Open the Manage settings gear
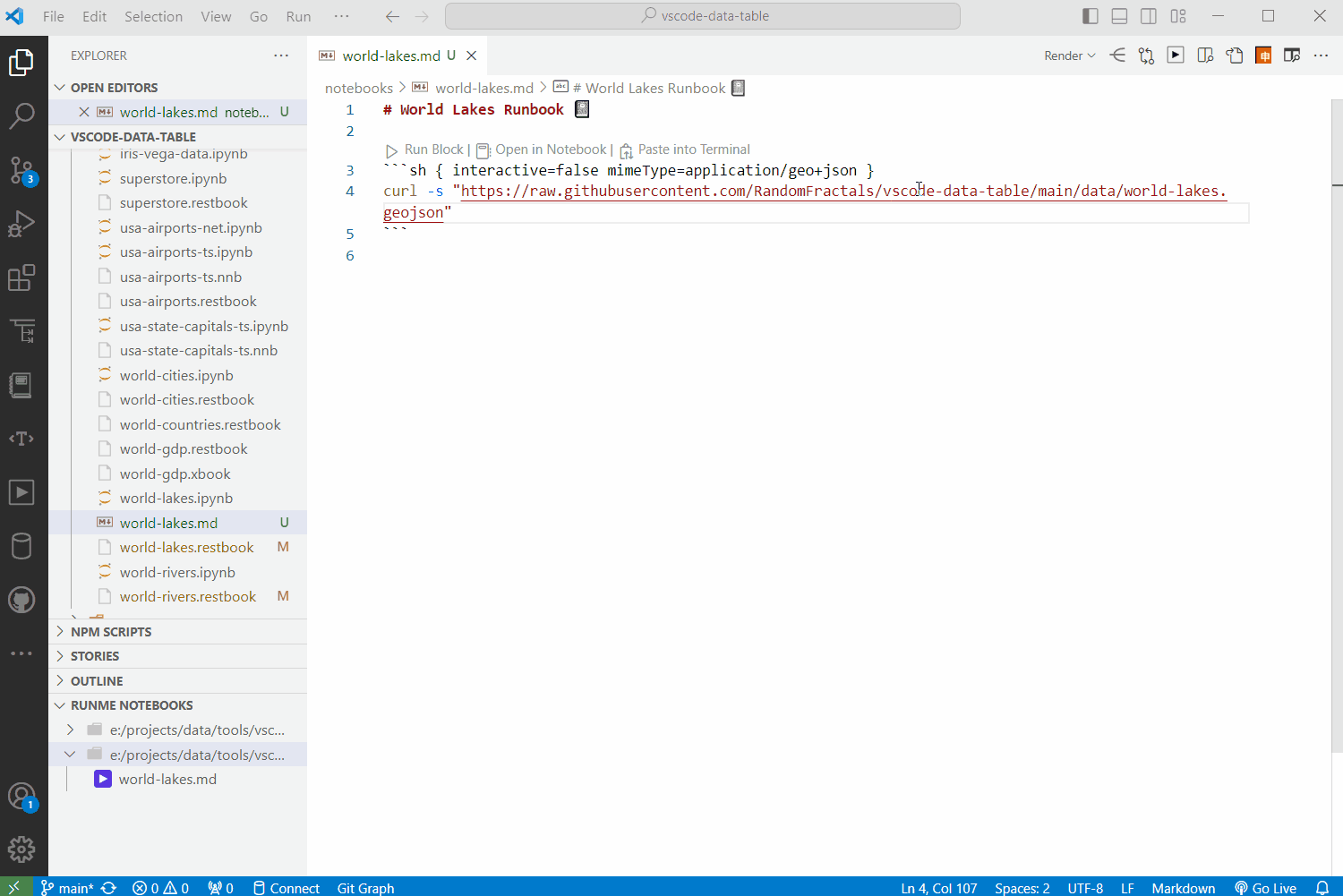Screen dimensions: 1343x896 point(21,849)
